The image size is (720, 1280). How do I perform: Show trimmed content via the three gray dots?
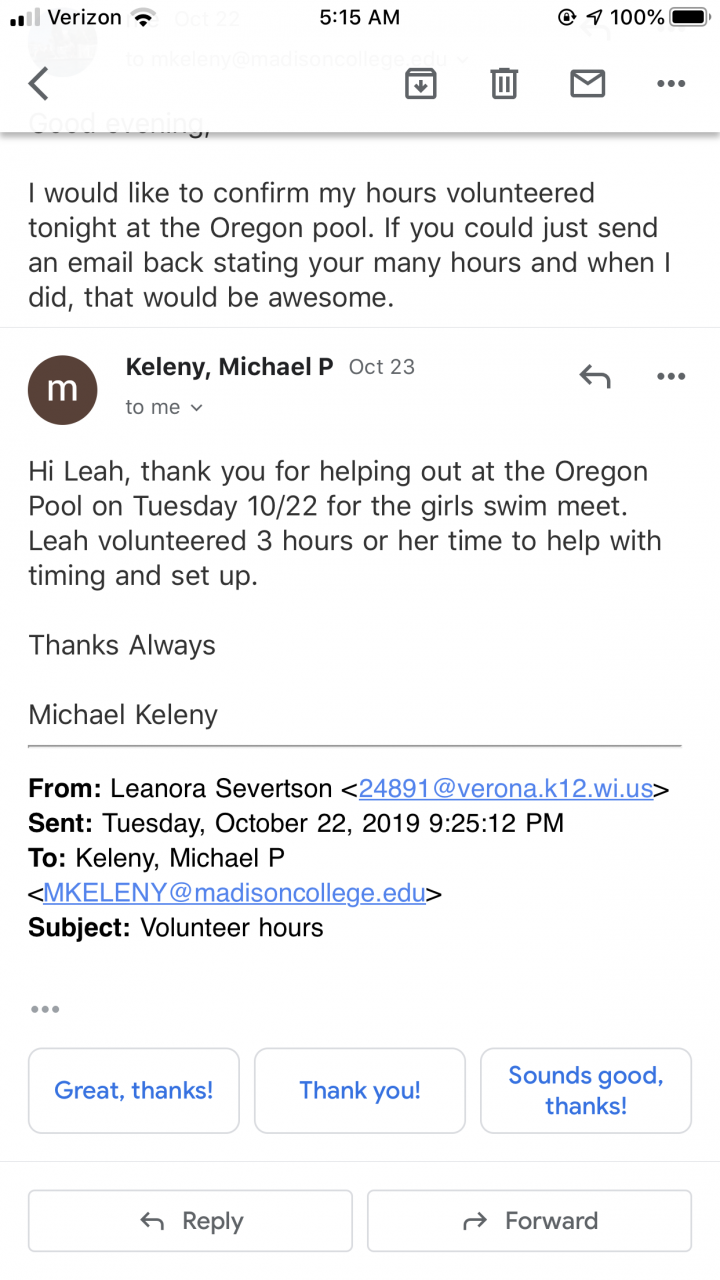click(45, 1009)
